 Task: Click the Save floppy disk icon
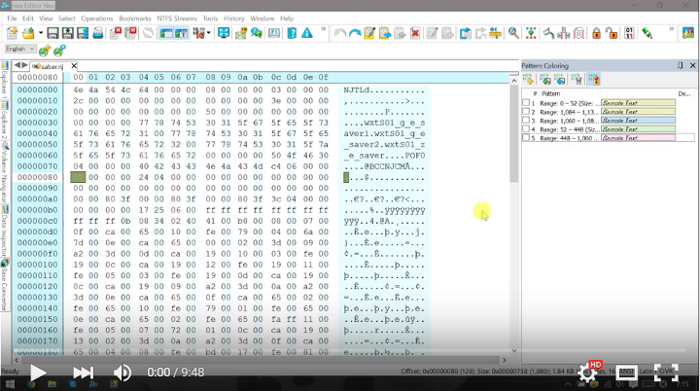point(53,33)
